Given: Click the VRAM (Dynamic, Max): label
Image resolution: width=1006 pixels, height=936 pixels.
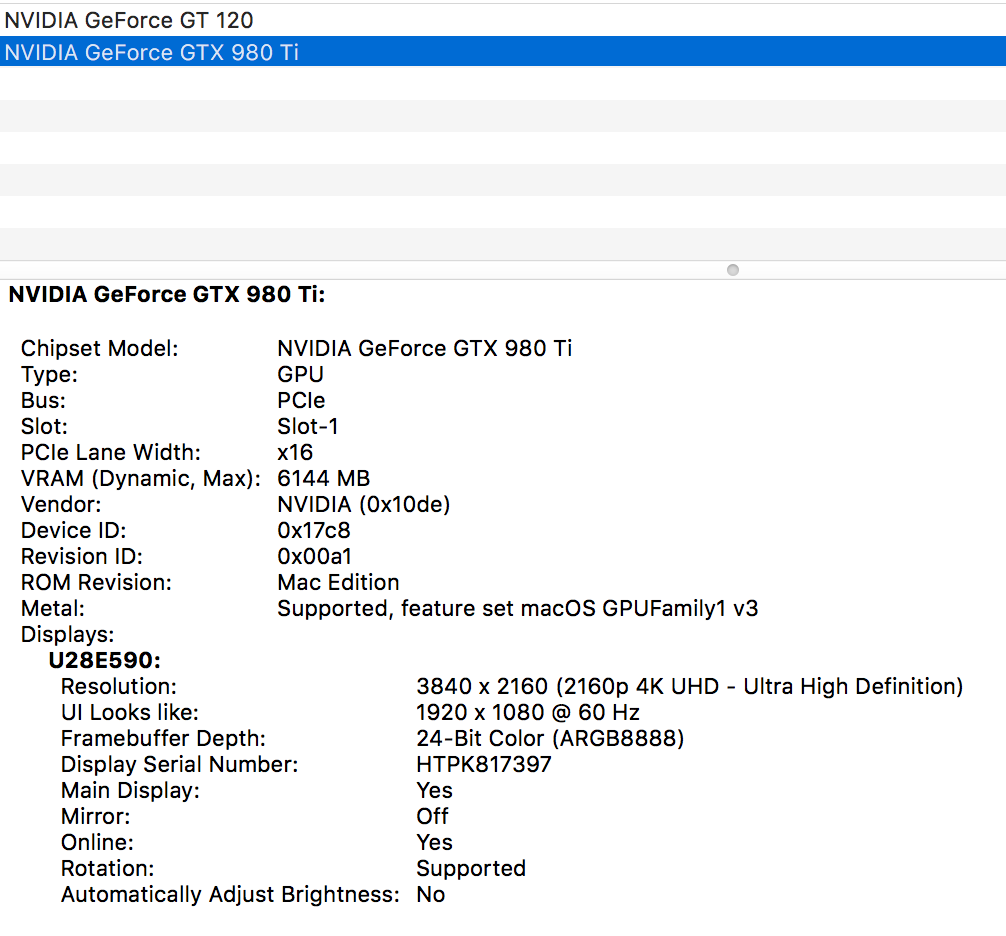Looking at the screenshot, I should pyautogui.click(x=141, y=479).
